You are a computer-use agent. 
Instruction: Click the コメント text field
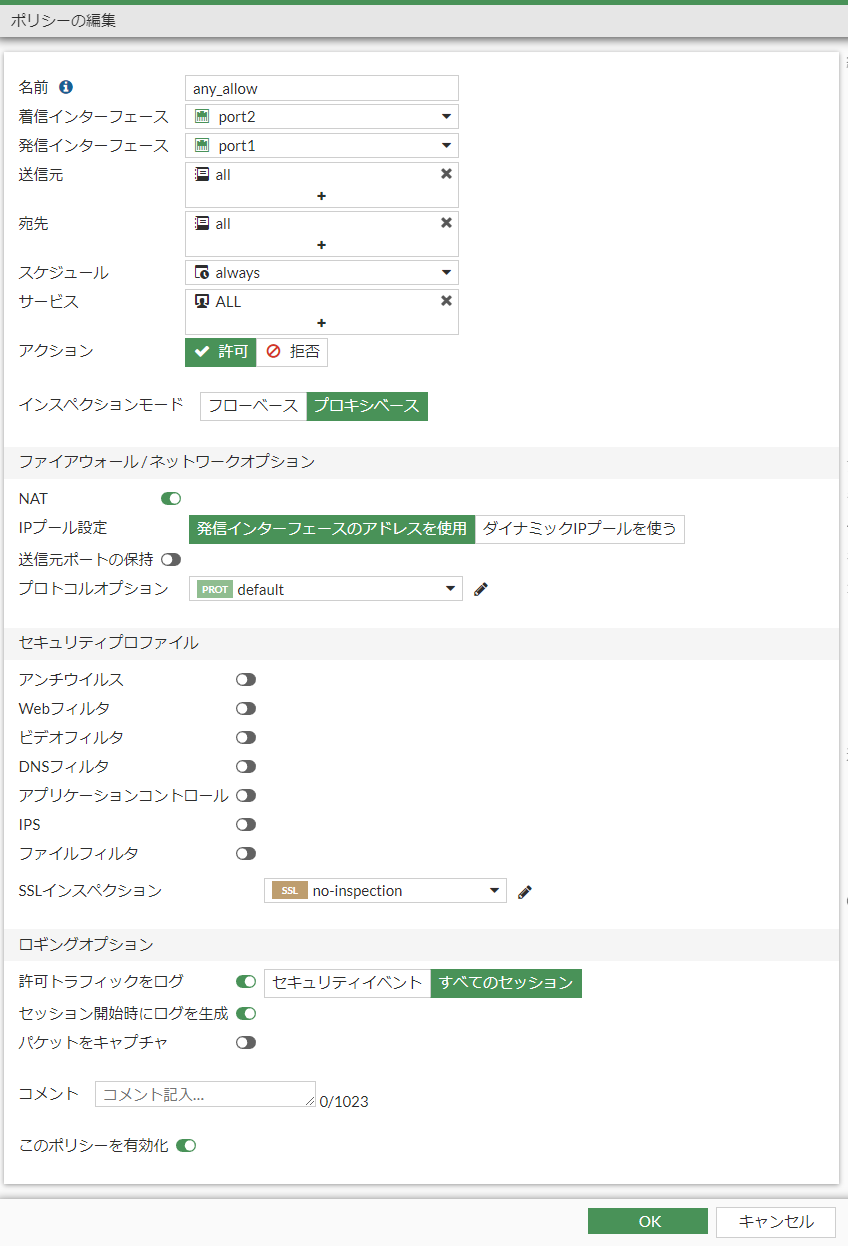[x=205, y=1094]
